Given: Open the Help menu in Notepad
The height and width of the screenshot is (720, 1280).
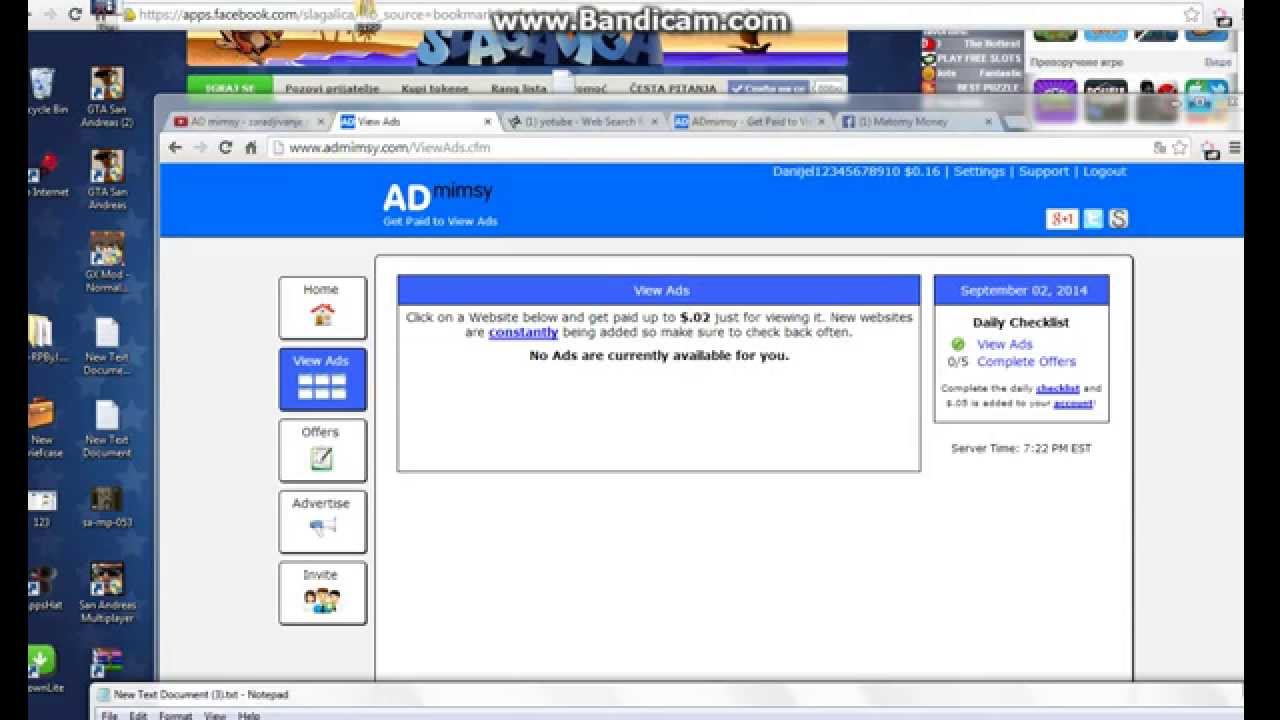Looking at the screenshot, I should pyautogui.click(x=249, y=715).
